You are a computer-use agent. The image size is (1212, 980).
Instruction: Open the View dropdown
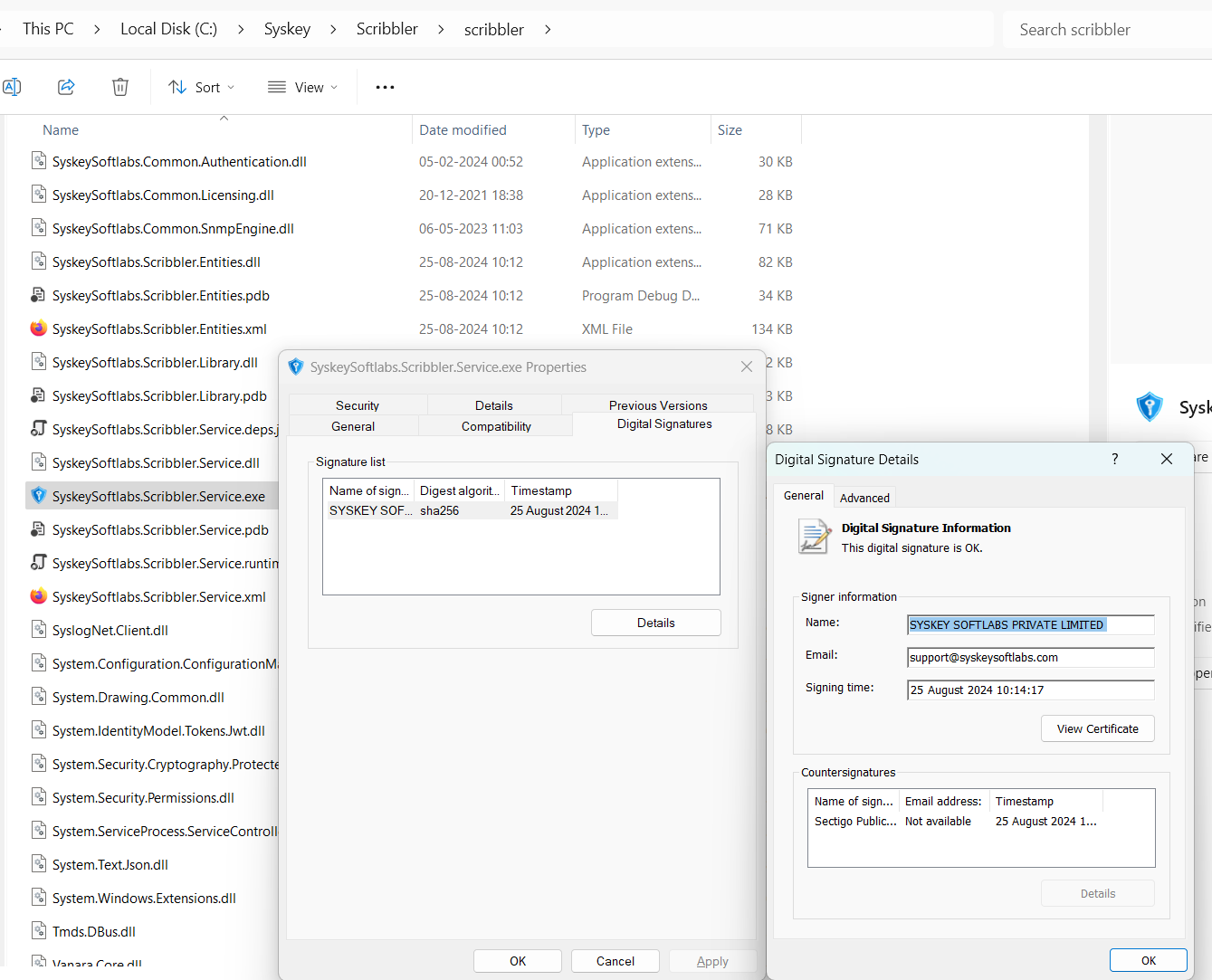(x=302, y=86)
